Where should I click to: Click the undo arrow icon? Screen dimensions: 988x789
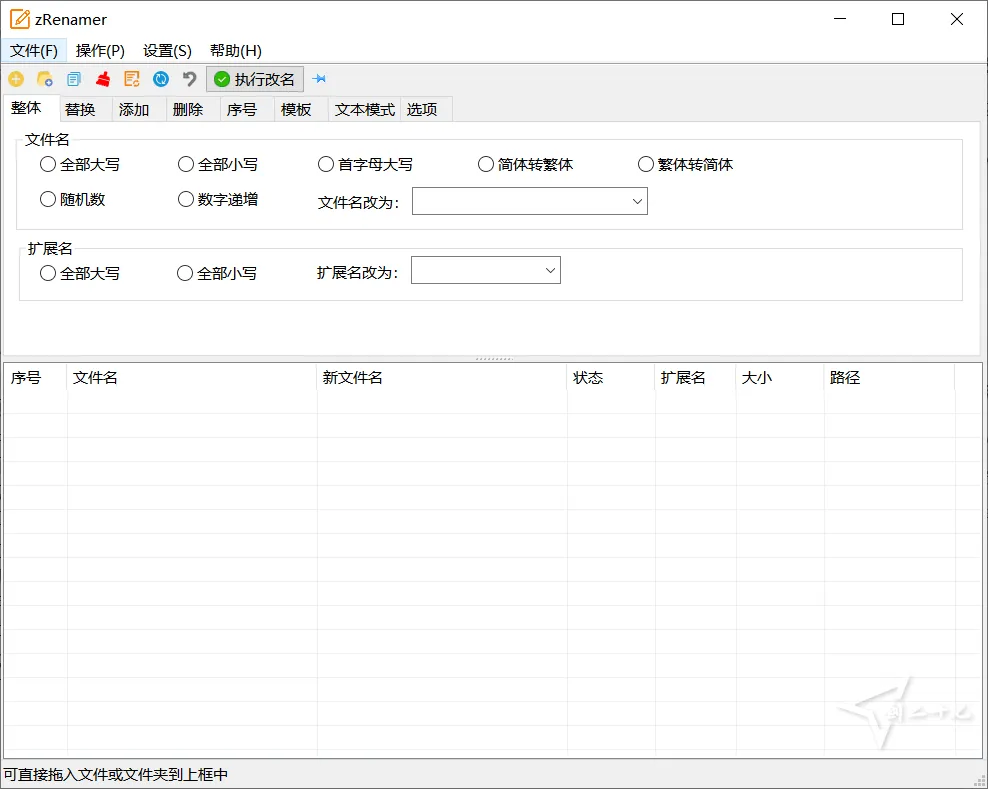click(189, 78)
